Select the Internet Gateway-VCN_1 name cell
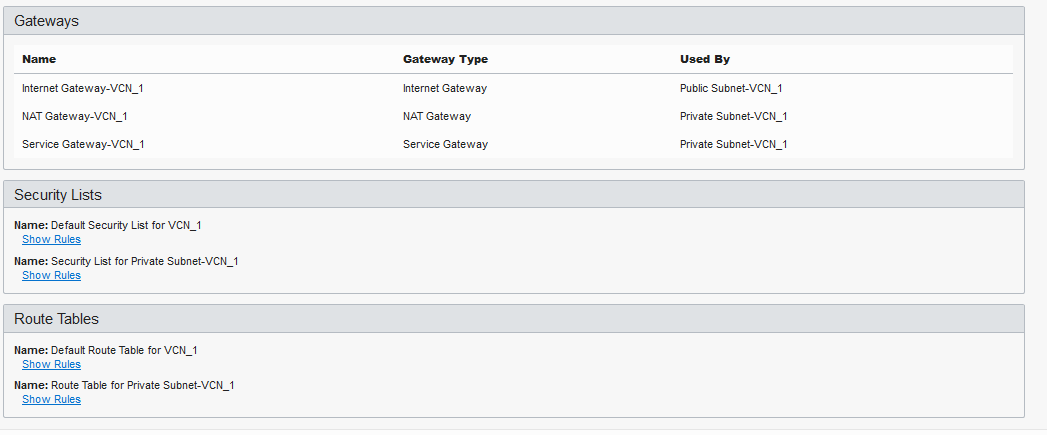 pyautogui.click(x=83, y=88)
